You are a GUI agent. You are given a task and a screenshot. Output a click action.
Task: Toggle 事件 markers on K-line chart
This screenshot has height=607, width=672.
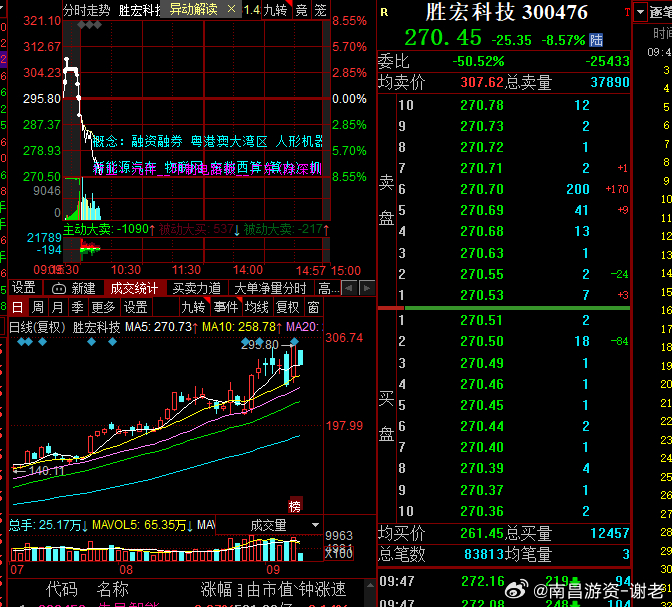tap(226, 307)
